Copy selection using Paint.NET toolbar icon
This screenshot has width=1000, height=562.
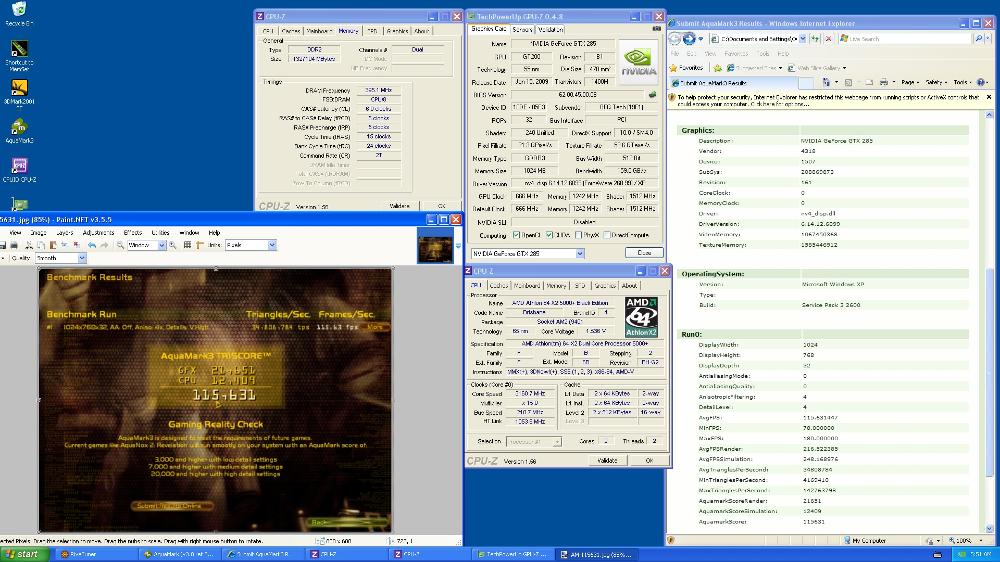(41, 245)
